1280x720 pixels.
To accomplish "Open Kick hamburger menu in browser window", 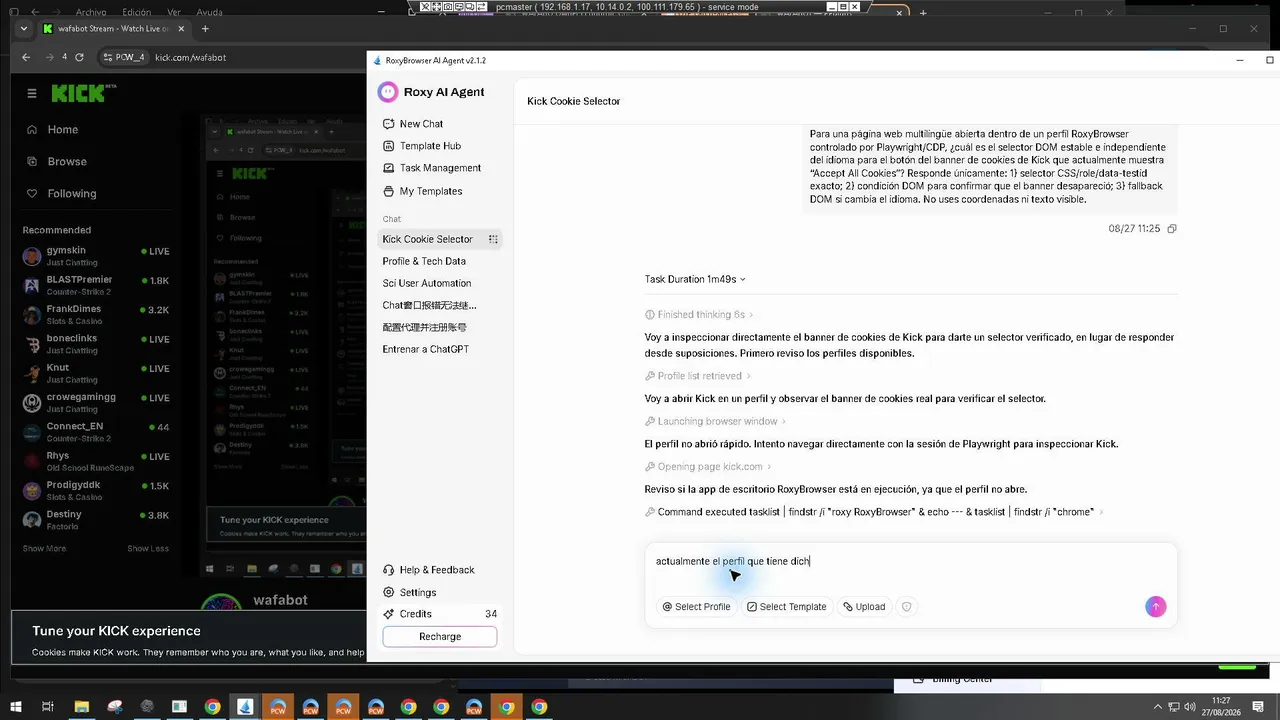I will point(32,93).
